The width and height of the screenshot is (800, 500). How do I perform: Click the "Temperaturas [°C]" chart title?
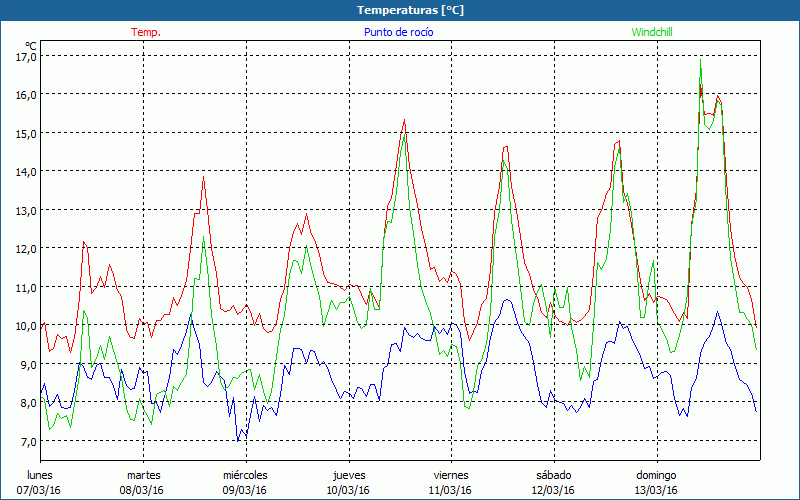tap(410, 10)
